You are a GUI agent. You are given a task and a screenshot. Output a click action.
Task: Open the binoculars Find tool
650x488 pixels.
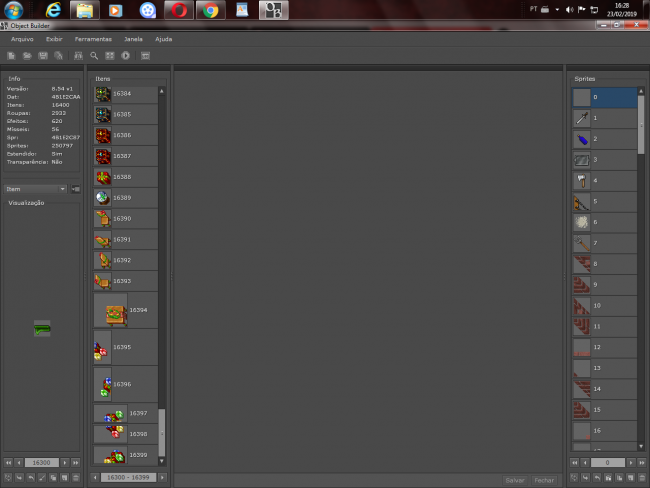coord(78,56)
